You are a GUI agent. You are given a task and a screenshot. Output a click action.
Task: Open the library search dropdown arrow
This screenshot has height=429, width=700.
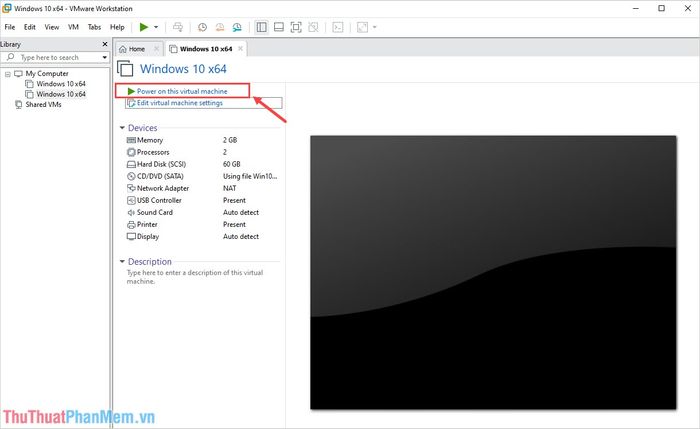(104, 58)
